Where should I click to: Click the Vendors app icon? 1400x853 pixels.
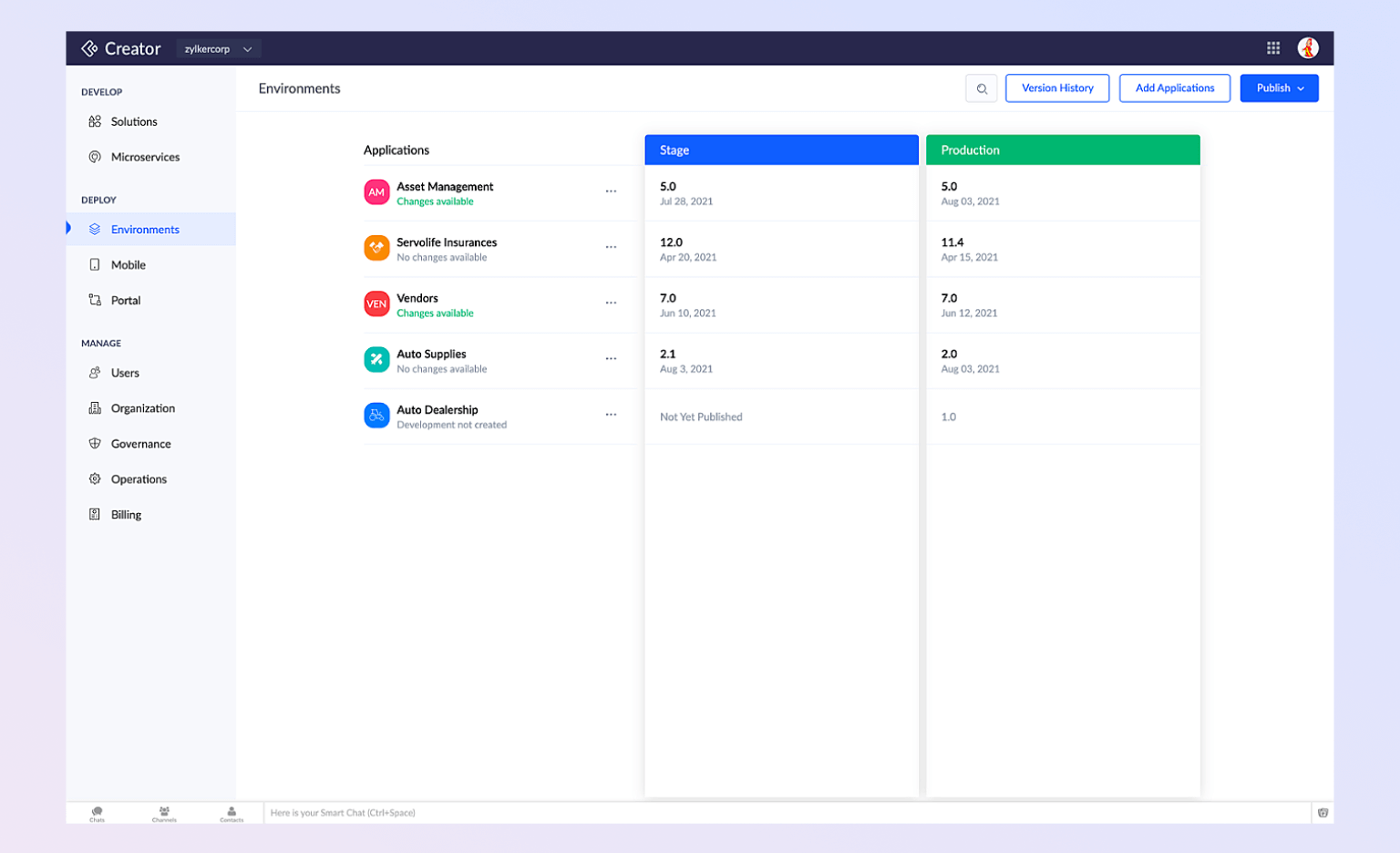[376, 303]
